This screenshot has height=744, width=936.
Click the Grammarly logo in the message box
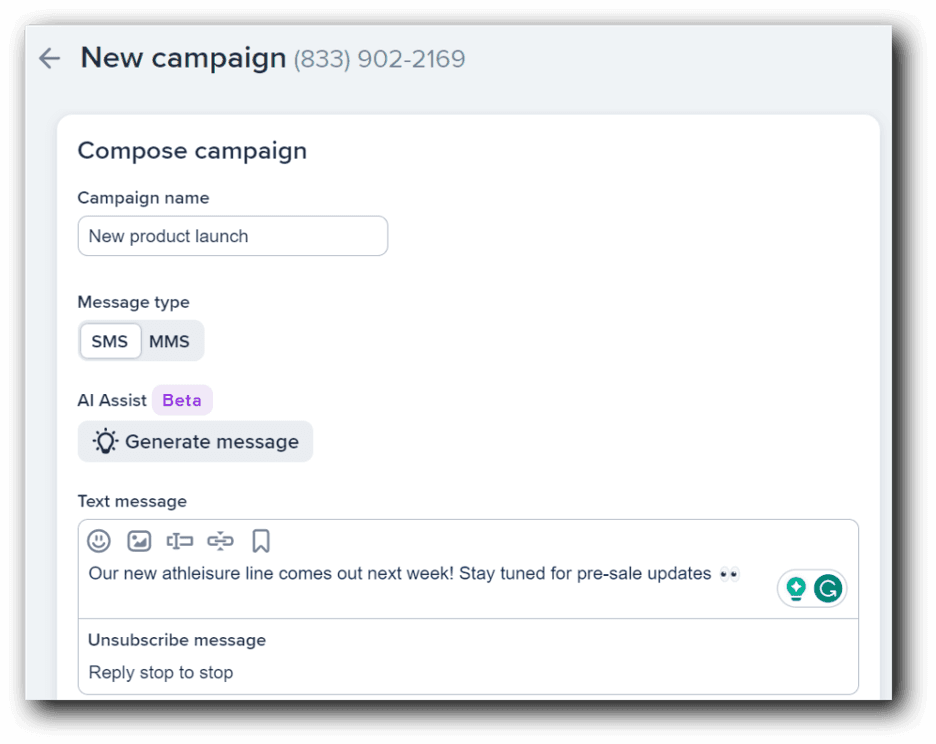tap(827, 588)
